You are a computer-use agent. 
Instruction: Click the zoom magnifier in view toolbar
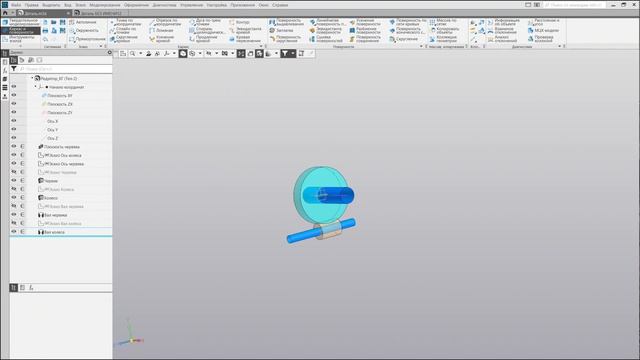click(x=132, y=53)
